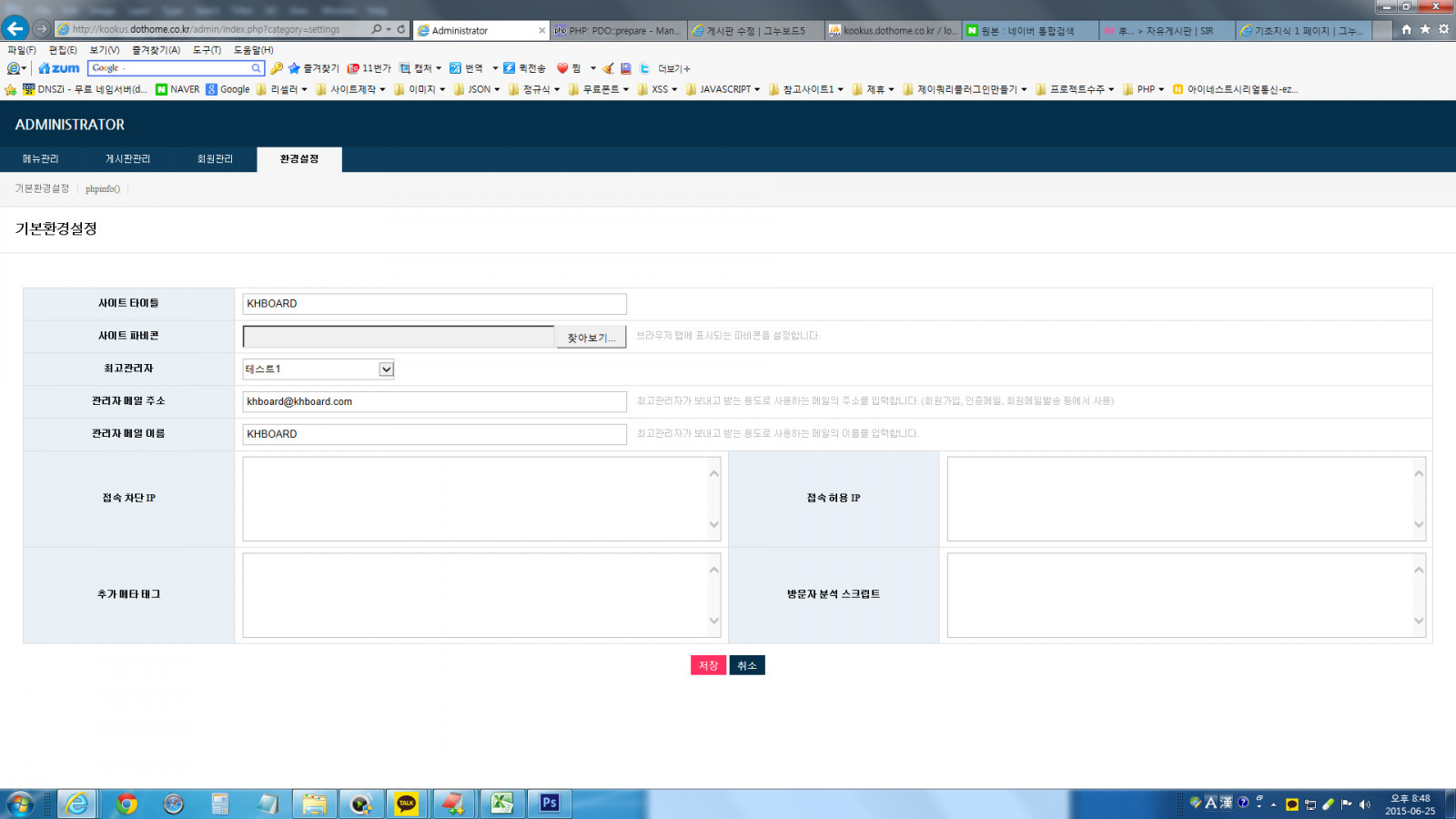1456x819 pixels.
Task: Open the favorites star icon in the browser
Action: pyautogui.click(x=1425, y=29)
